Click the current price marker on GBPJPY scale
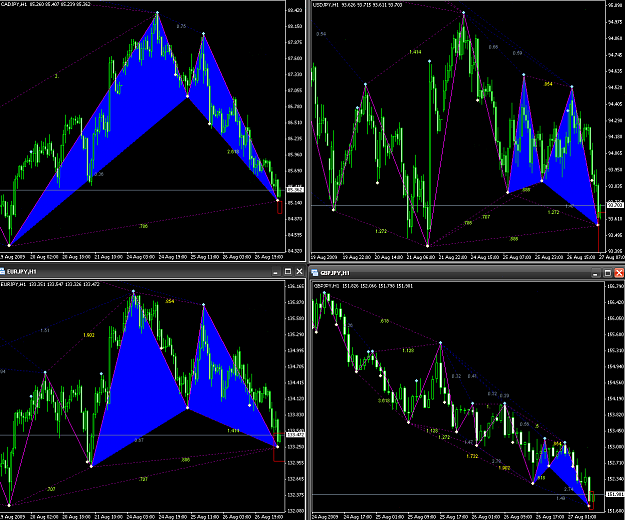Viewport: 625px width, 520px height. [x=615, y=494]
